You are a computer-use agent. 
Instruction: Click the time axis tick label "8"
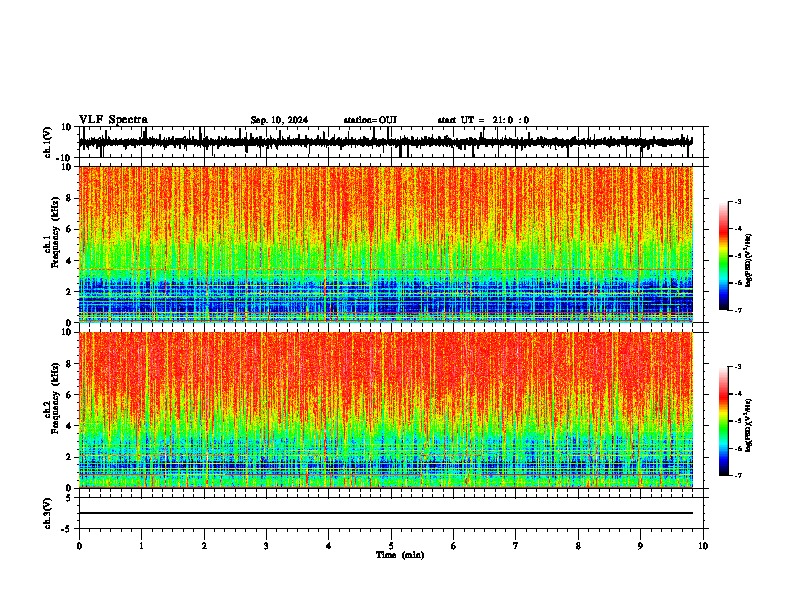578,546
